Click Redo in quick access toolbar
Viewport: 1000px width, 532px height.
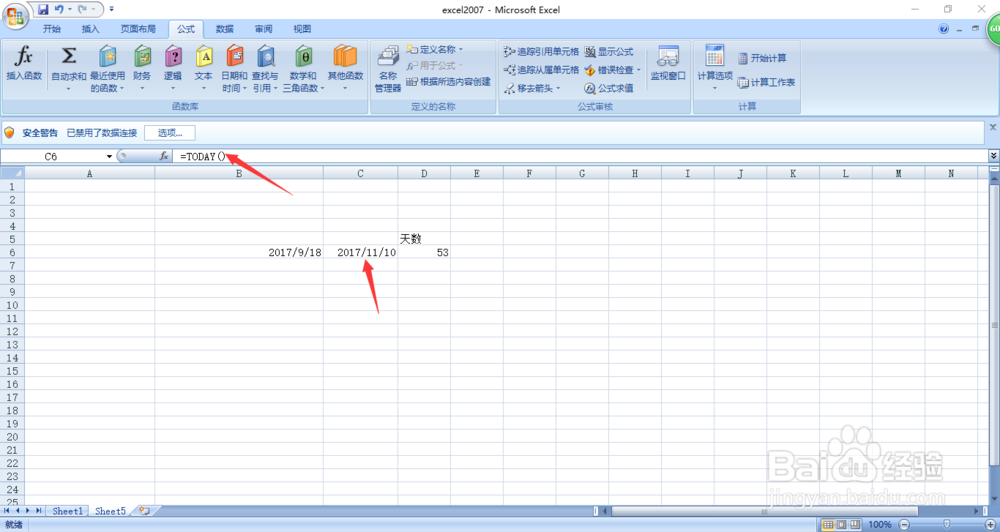coord(82,10)
